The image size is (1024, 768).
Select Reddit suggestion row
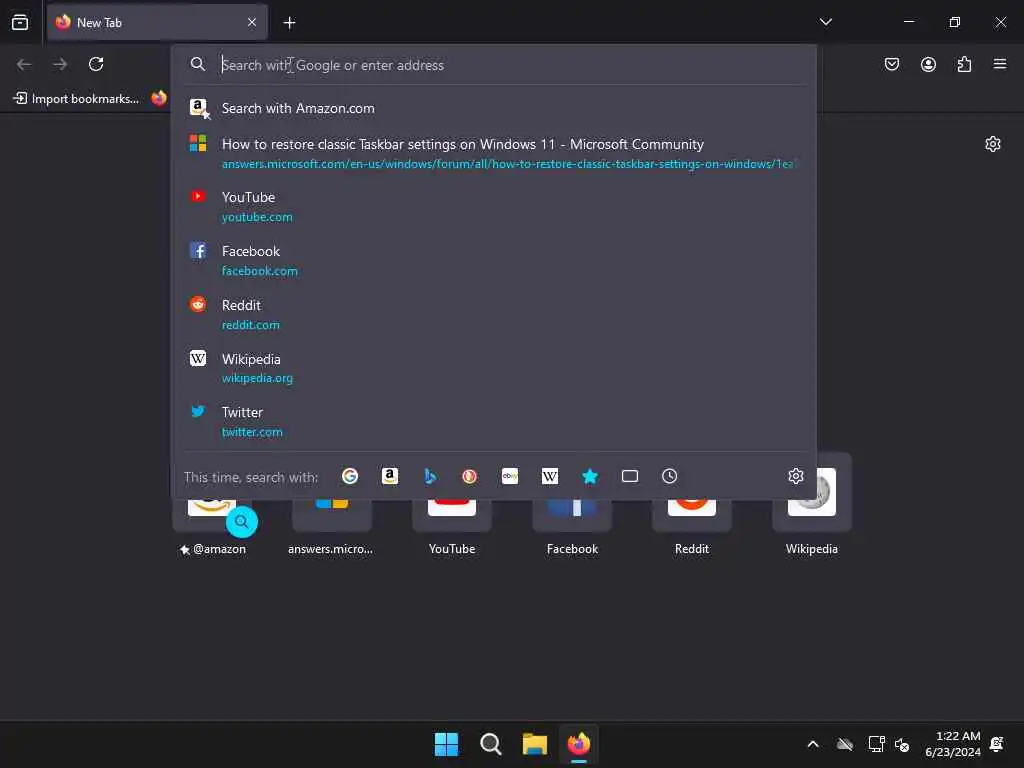494,314
